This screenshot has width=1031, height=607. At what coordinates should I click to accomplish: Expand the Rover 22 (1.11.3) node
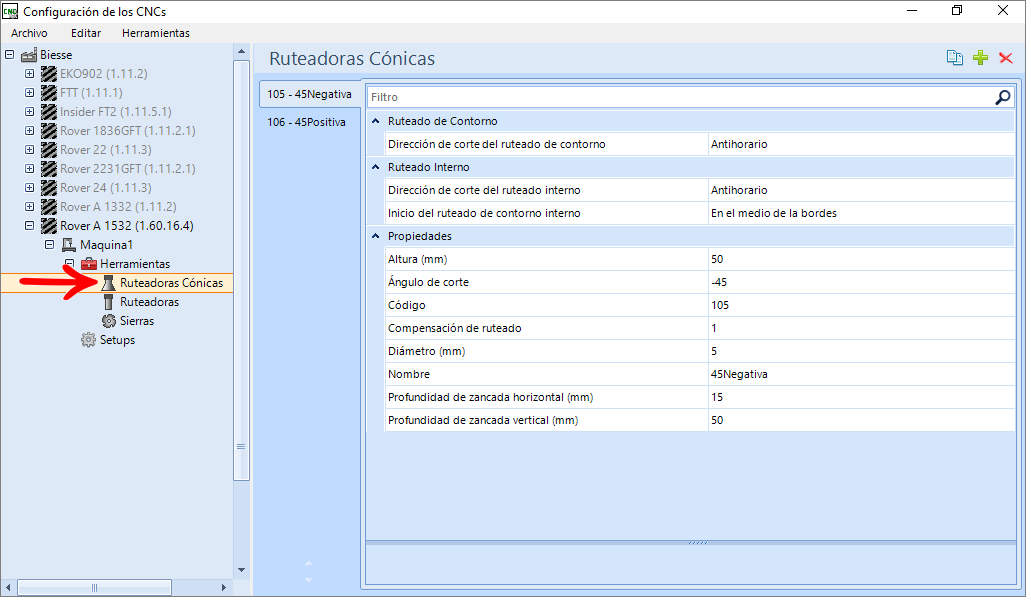click(x=30, y=151)
